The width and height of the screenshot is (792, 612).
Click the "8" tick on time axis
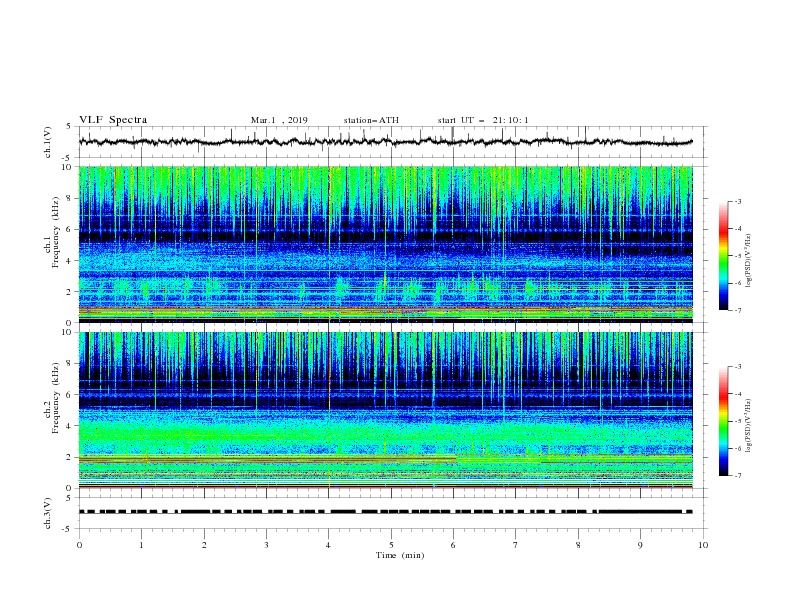[x=578, y=545]
